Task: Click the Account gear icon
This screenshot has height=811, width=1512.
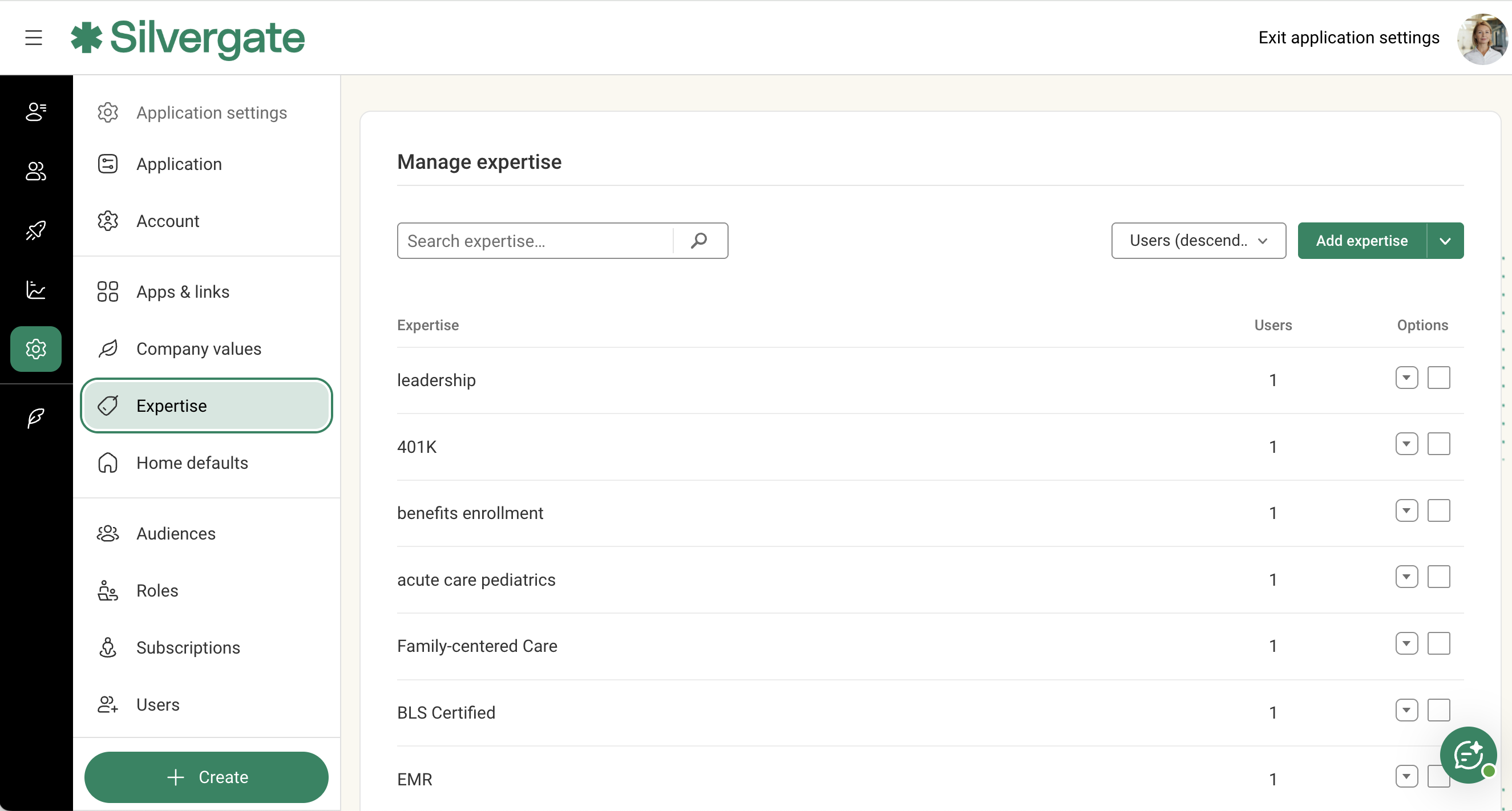Action: [108, 221]
